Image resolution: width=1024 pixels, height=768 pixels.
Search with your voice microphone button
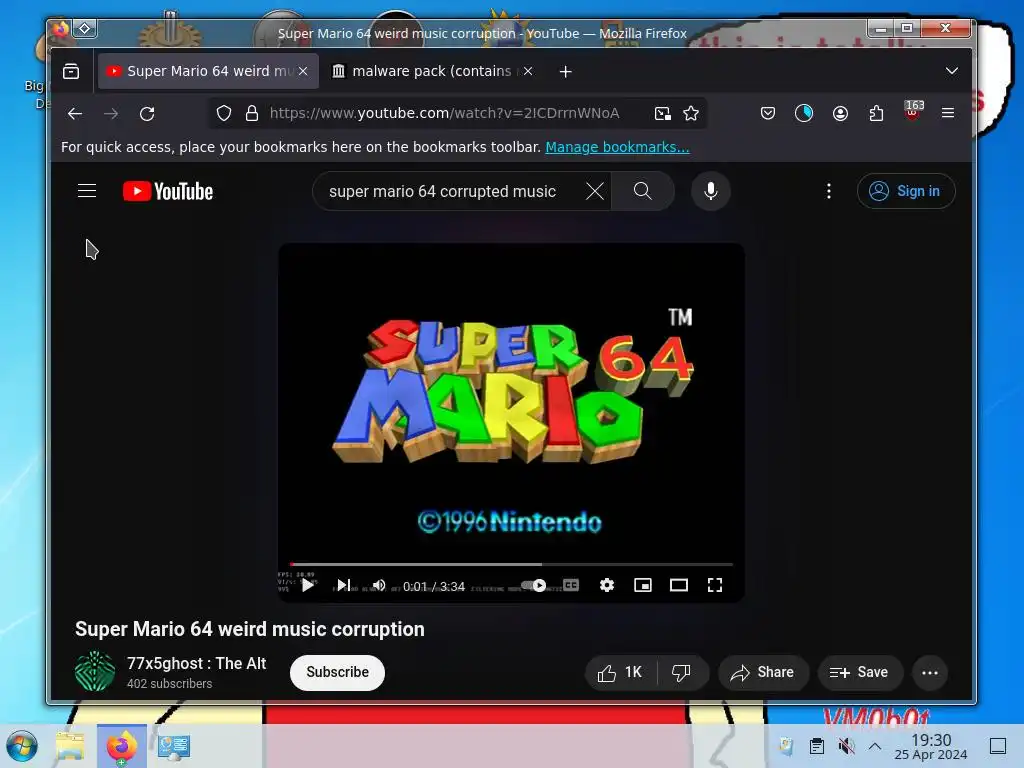click(711, 191)
